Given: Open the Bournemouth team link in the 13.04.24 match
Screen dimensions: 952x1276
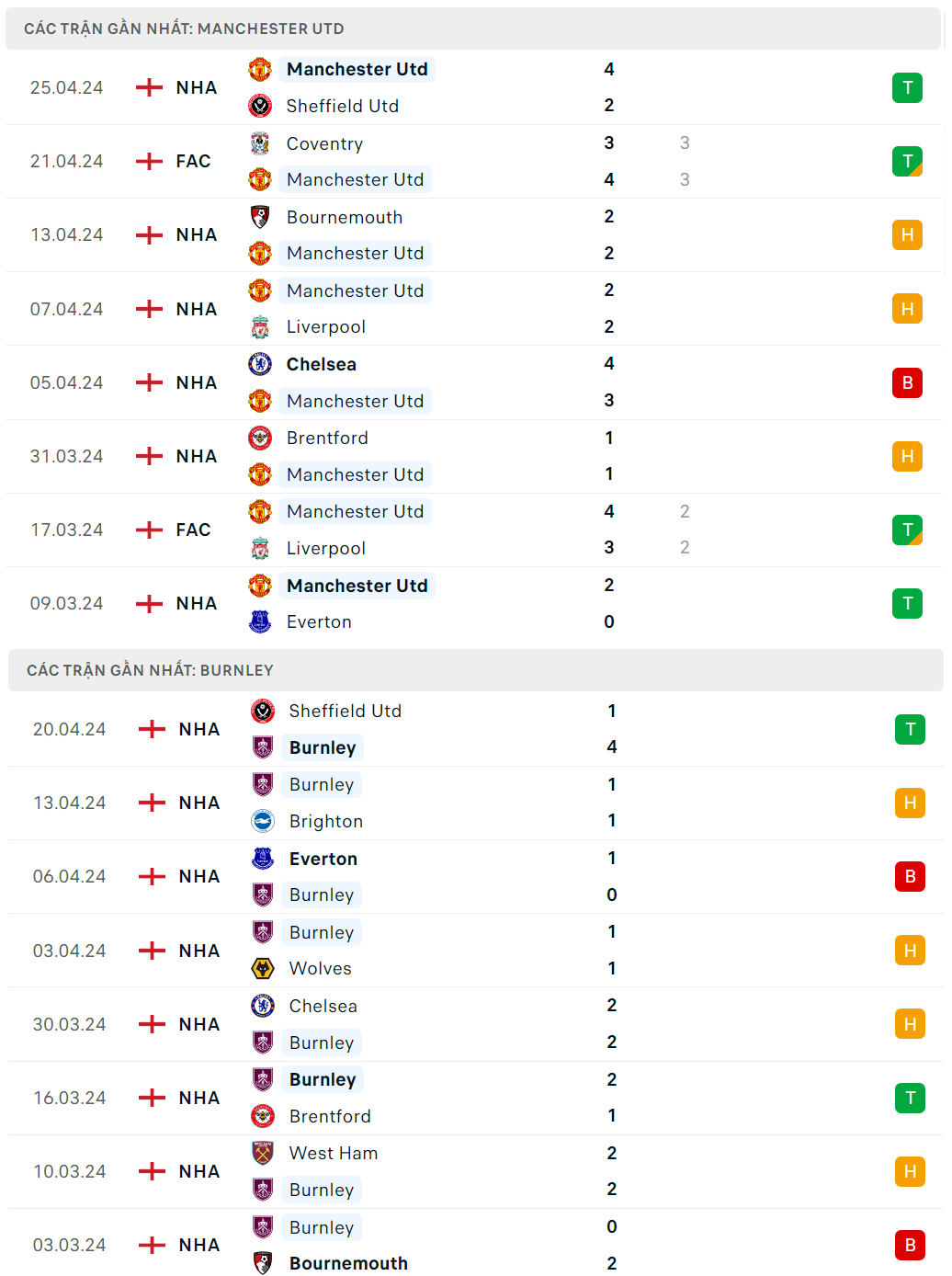Looking at the screenshot, I should pos(345,218).
